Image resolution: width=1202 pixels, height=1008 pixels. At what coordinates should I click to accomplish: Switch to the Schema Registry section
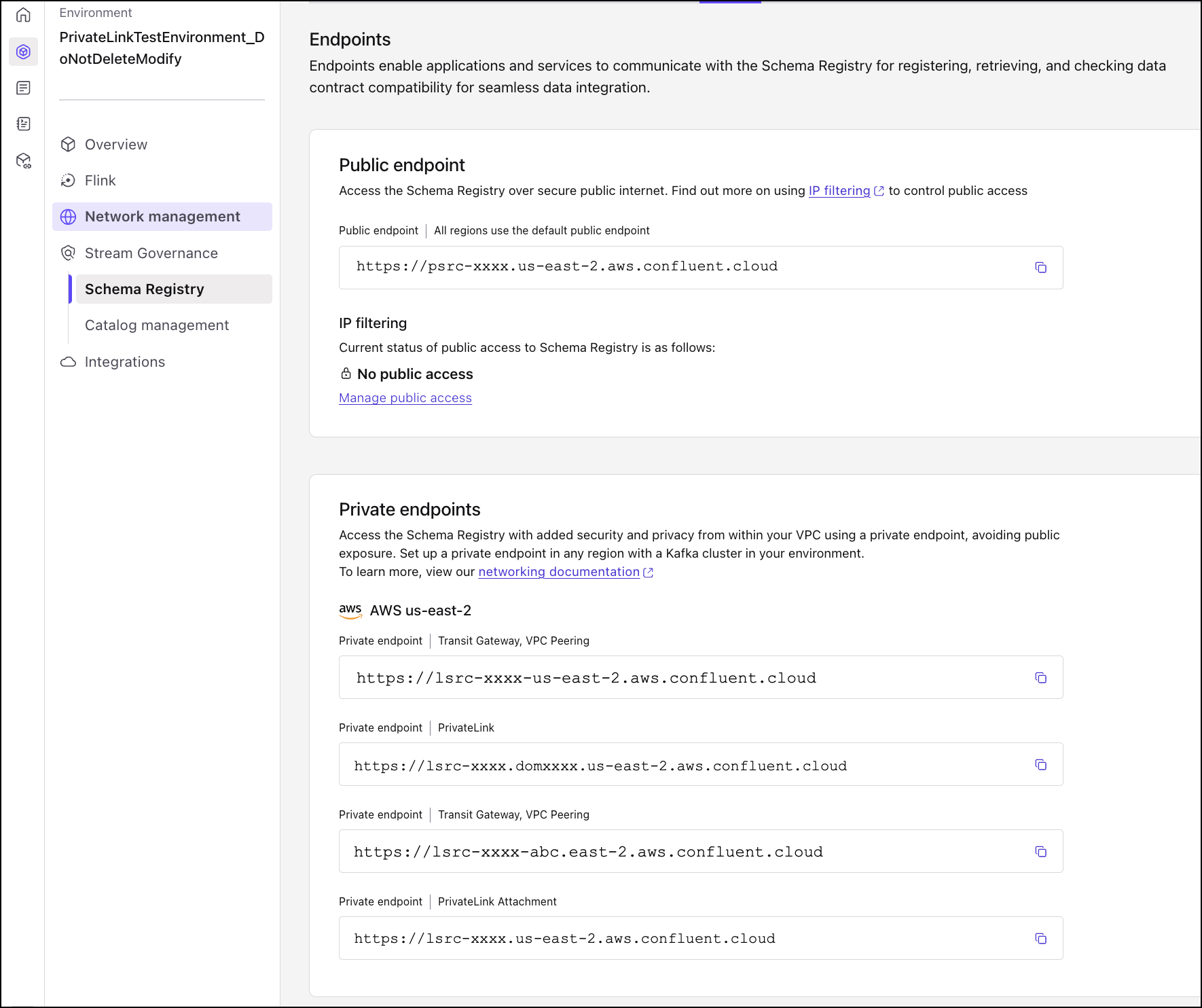144,289
